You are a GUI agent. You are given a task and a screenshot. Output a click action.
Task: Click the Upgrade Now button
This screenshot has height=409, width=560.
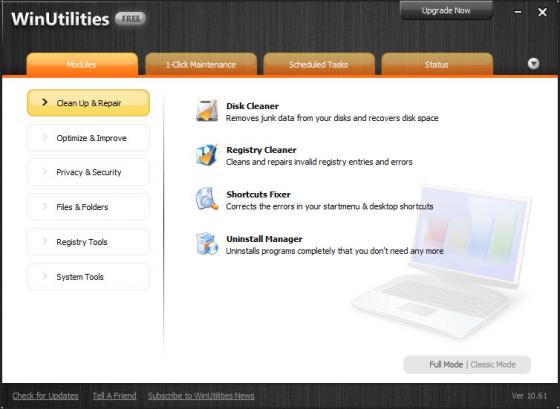[x=446, y=11]
